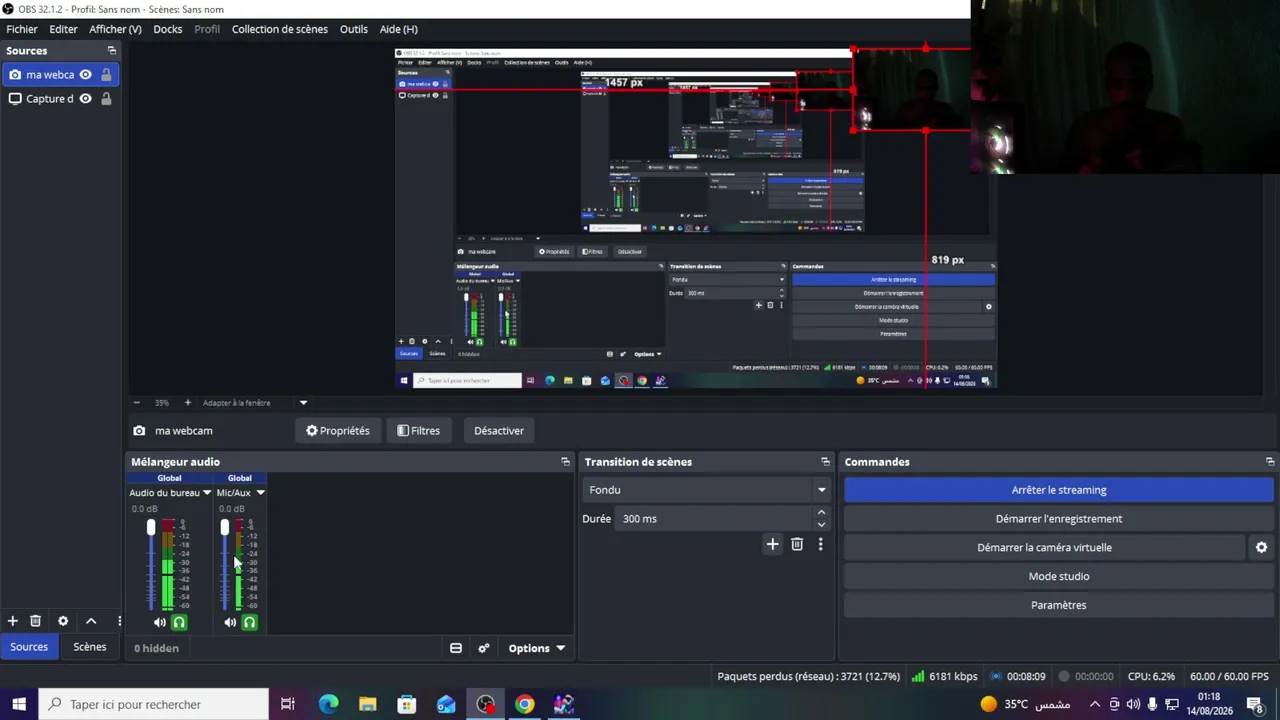The height and width of the screenshot is (720, 1280).
Task: Add a scene transition with plus icon
Action: tap(772, 544)
